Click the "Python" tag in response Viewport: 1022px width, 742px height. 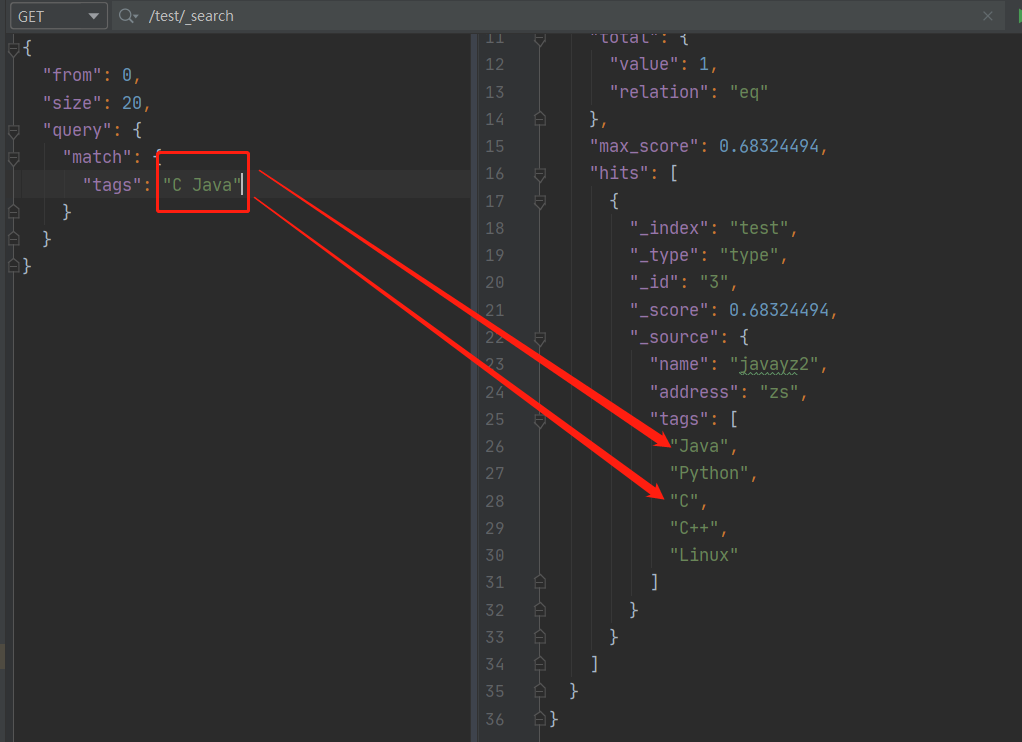point(708,473)
